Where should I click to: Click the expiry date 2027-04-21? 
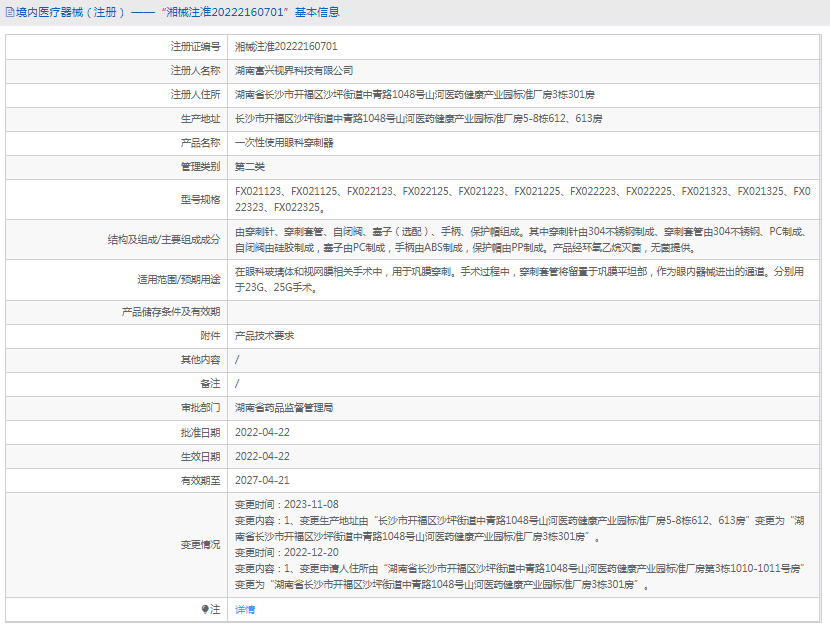(x=263, y=480)
